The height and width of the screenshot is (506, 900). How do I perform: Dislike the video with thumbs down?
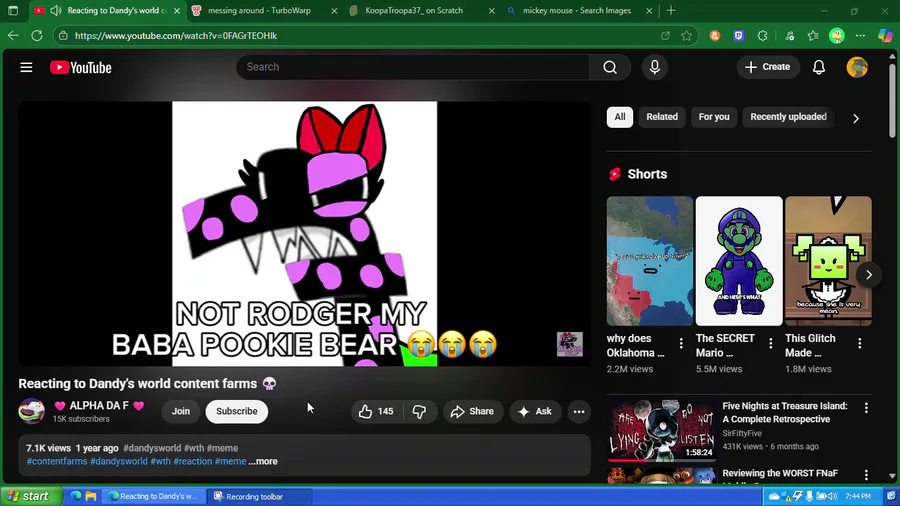[x=420, y=411]
